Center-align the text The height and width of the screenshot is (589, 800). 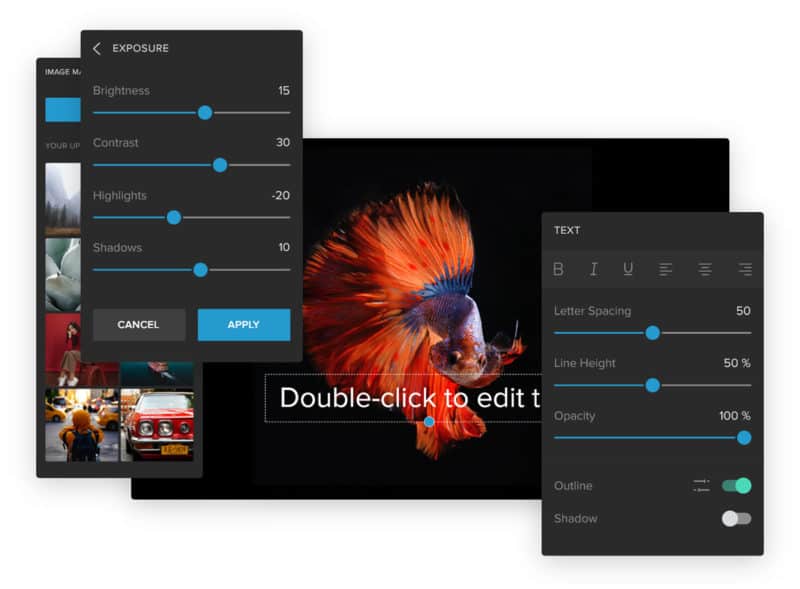click(705, 269)
